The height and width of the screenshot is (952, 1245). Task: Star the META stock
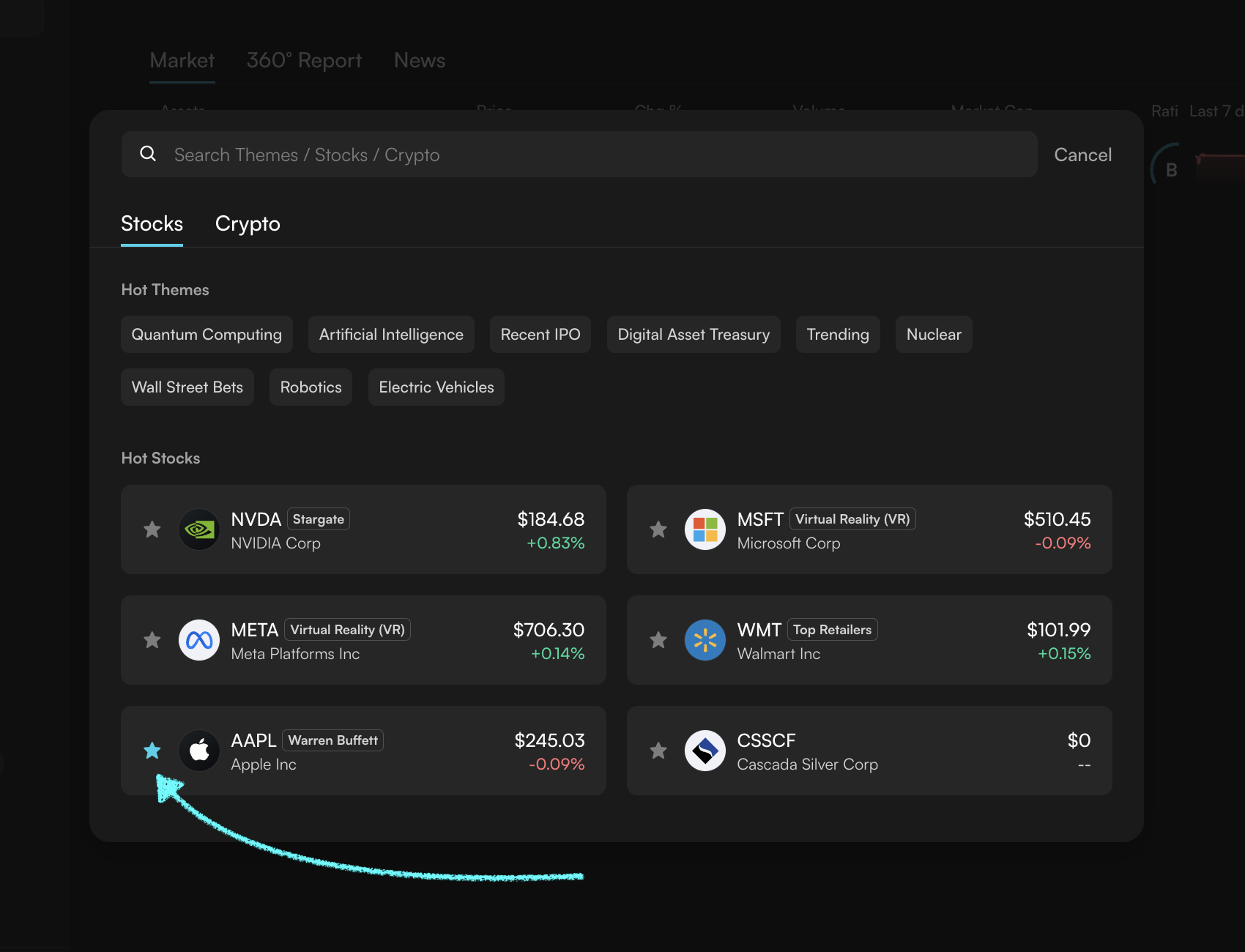point(152,640)
